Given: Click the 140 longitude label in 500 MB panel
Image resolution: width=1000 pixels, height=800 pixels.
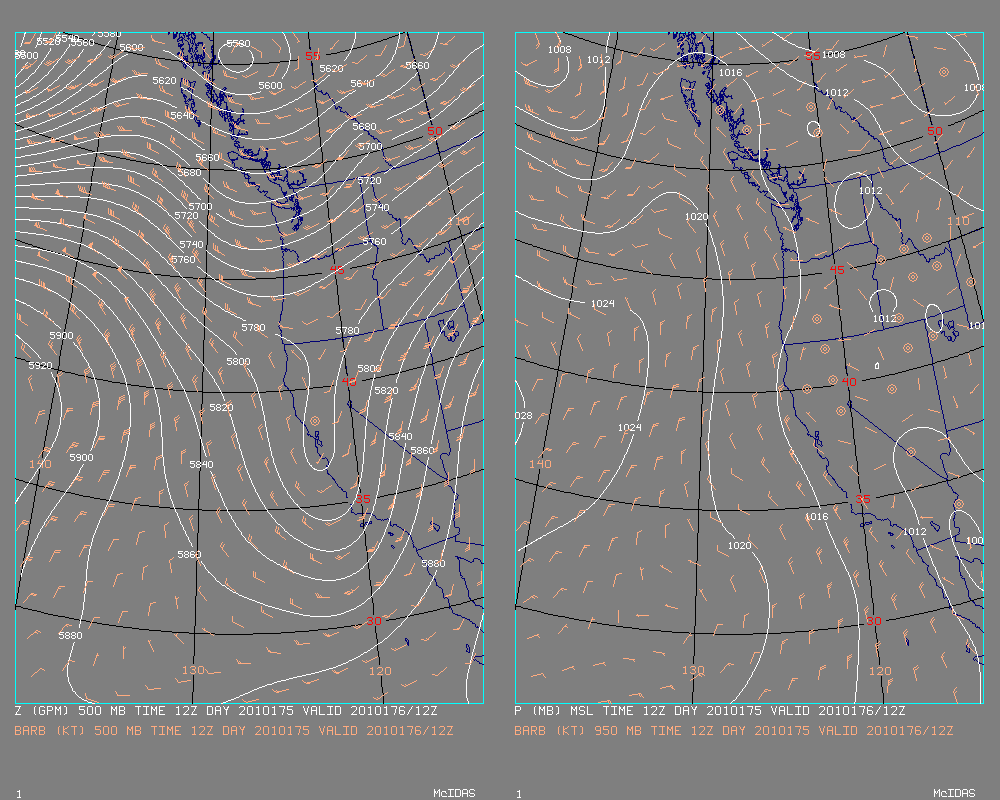Looking at the screenshot, I should (x=40, y=464).
